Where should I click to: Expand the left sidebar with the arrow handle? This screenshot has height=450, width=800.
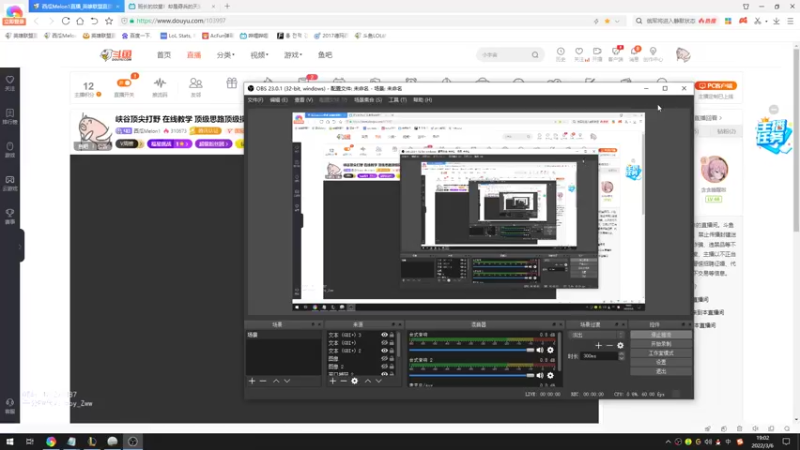[21, 246]
